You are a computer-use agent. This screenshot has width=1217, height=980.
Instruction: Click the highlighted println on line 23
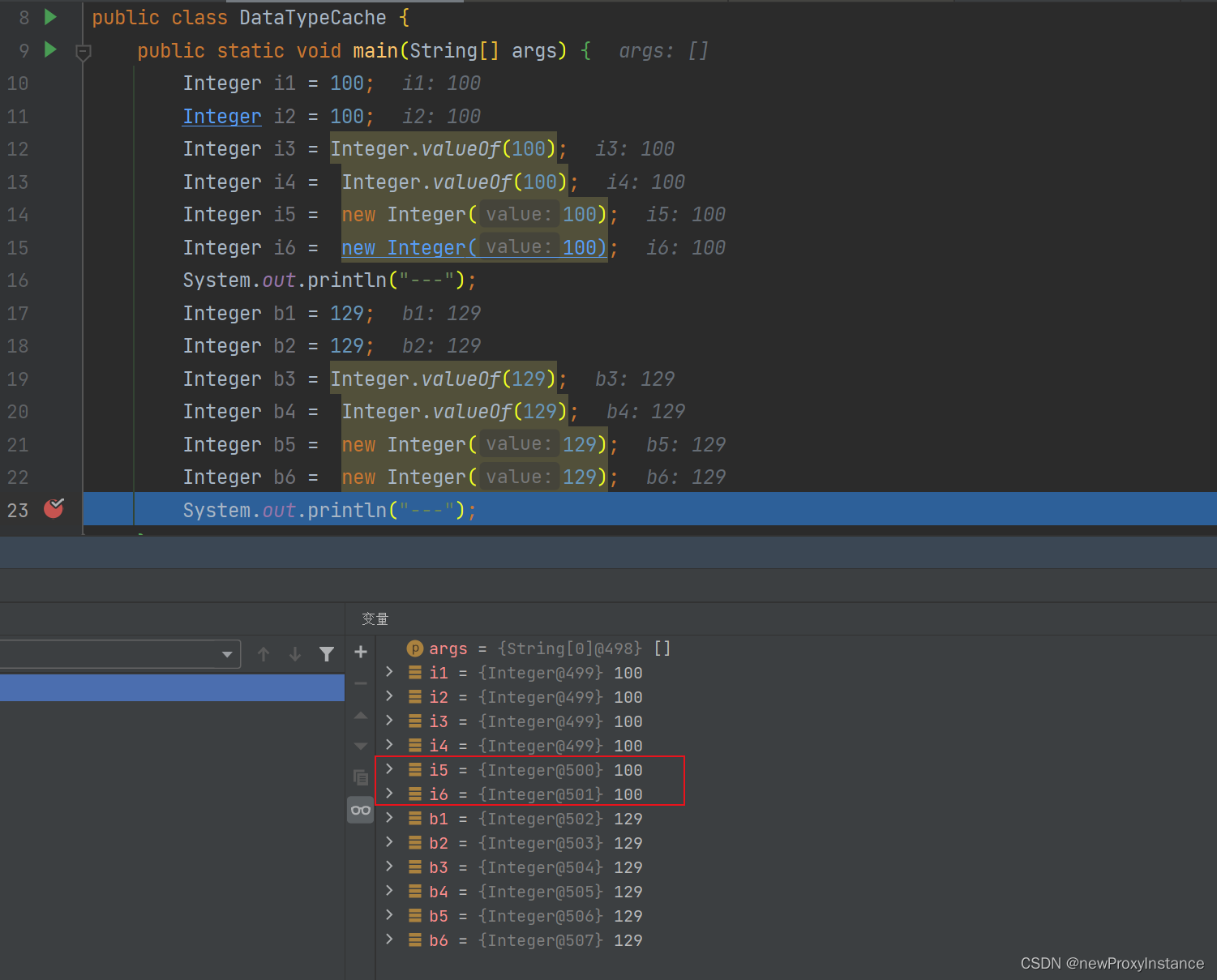tap(347, 511)
